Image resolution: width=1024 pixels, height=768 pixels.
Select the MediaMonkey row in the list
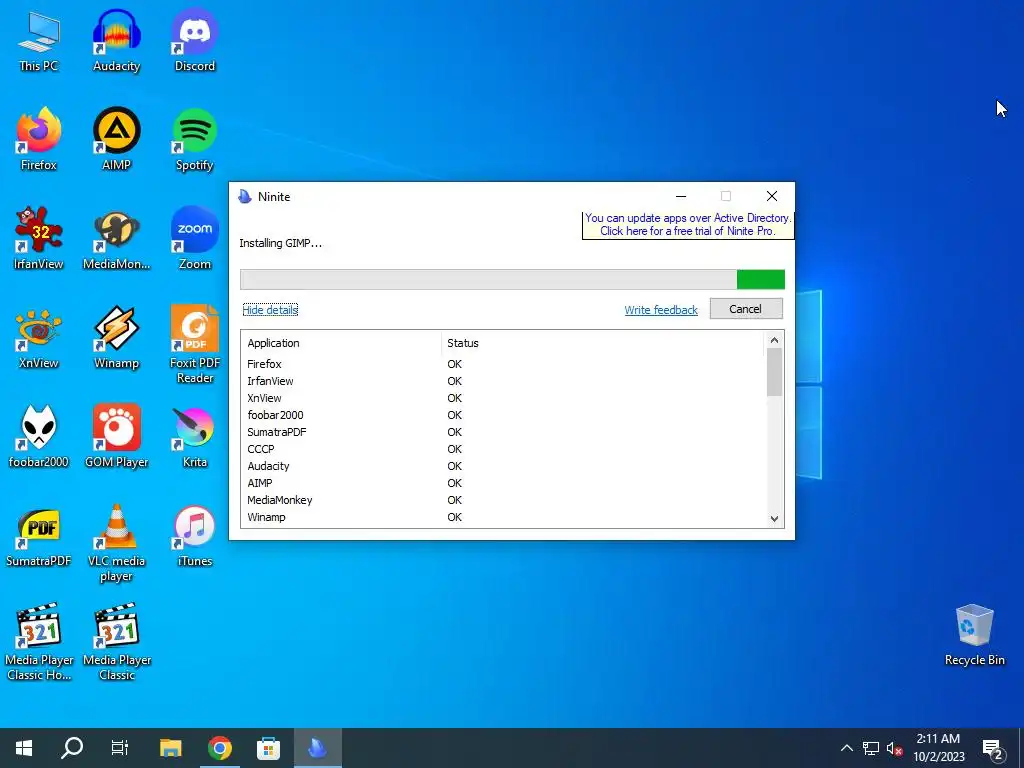click(503, 500)
